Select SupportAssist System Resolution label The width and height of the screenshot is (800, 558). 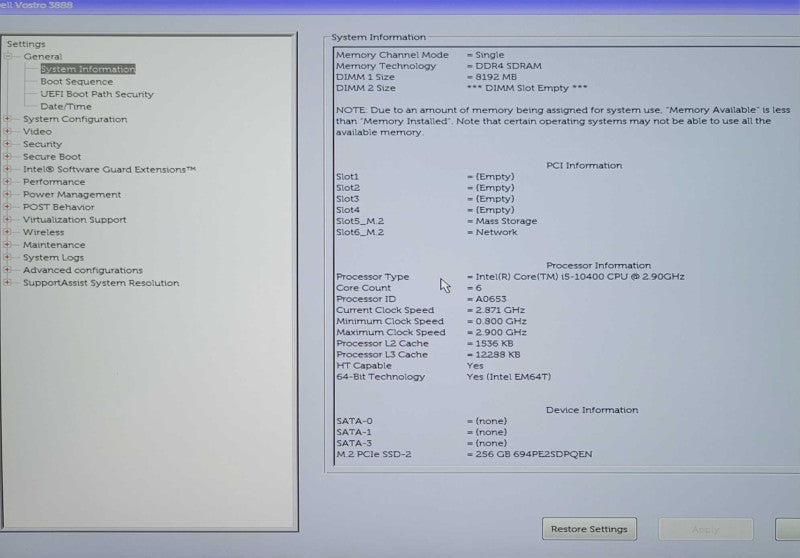click(x=101, y=283)
